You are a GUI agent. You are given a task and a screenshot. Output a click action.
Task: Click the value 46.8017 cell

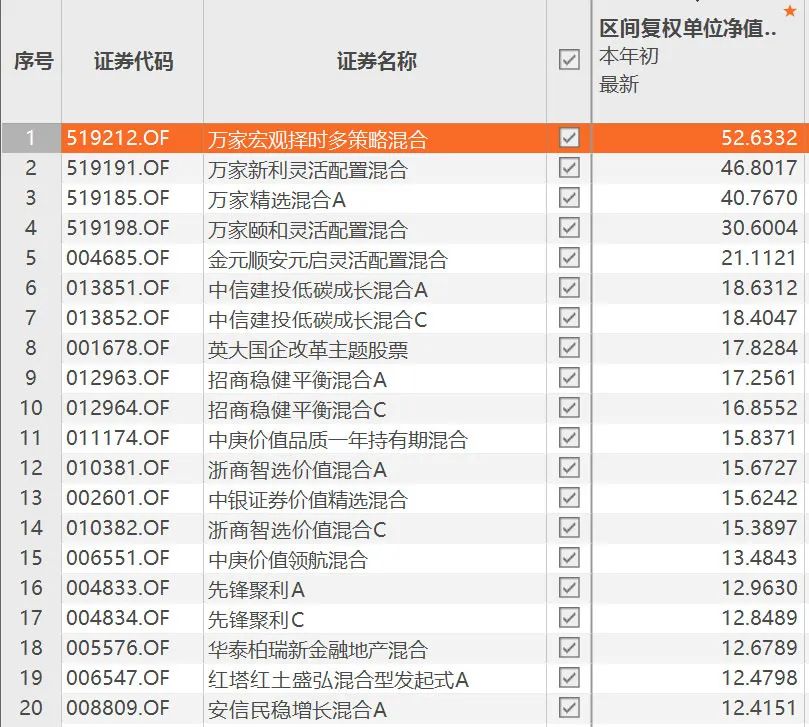point(759,168)
